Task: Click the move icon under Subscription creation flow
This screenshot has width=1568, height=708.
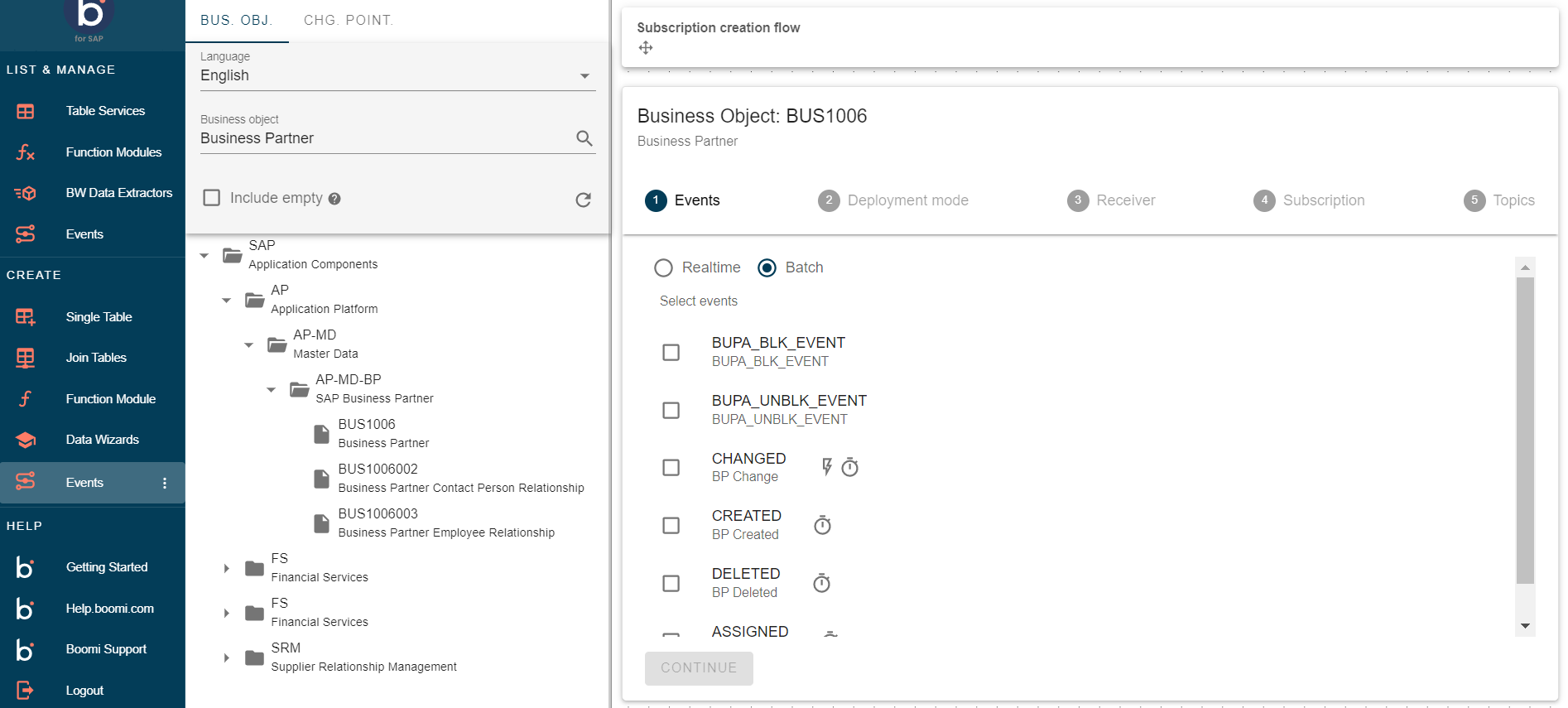Action: tap(646, 48)
